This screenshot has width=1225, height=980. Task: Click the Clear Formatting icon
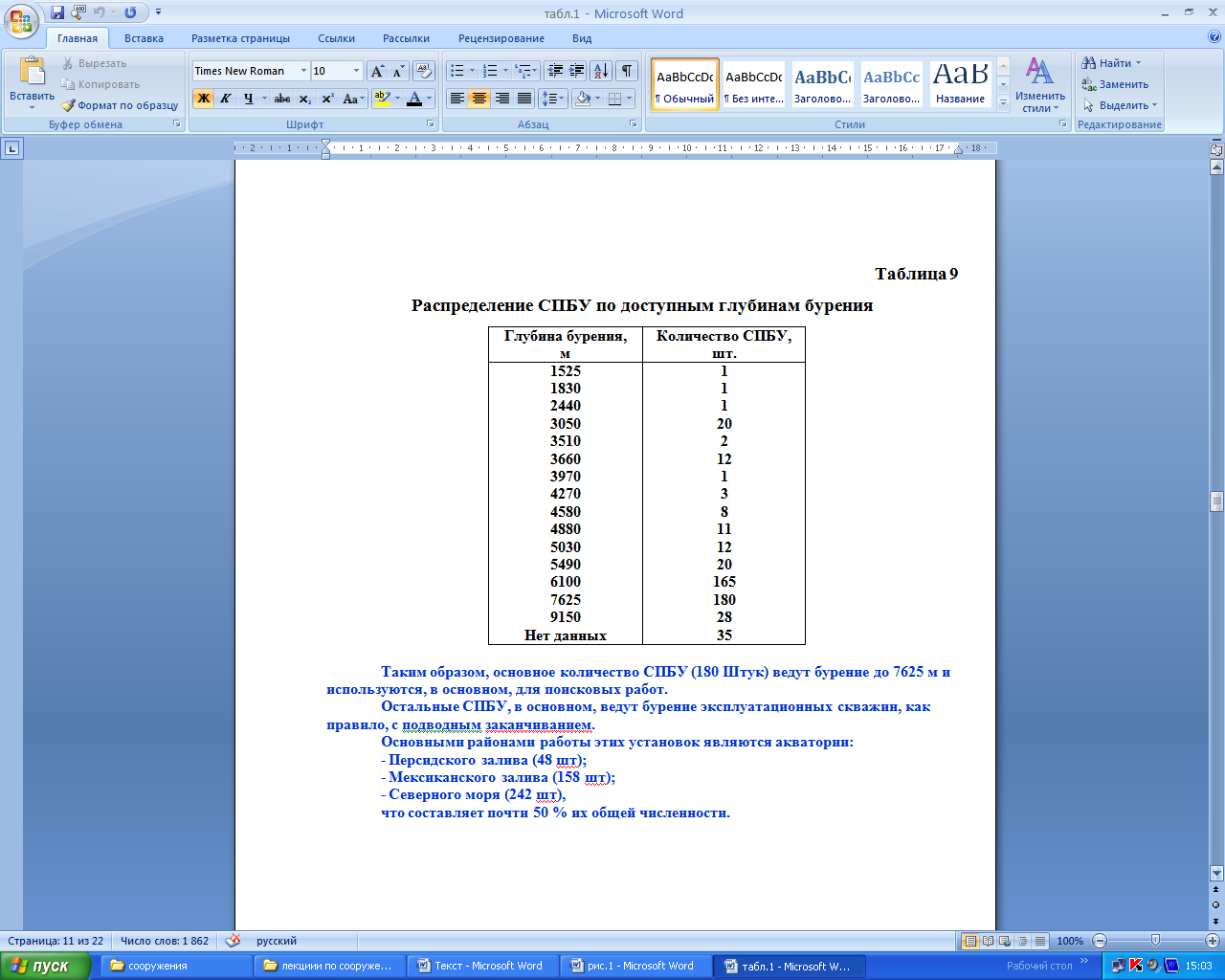tap(424, 71)
